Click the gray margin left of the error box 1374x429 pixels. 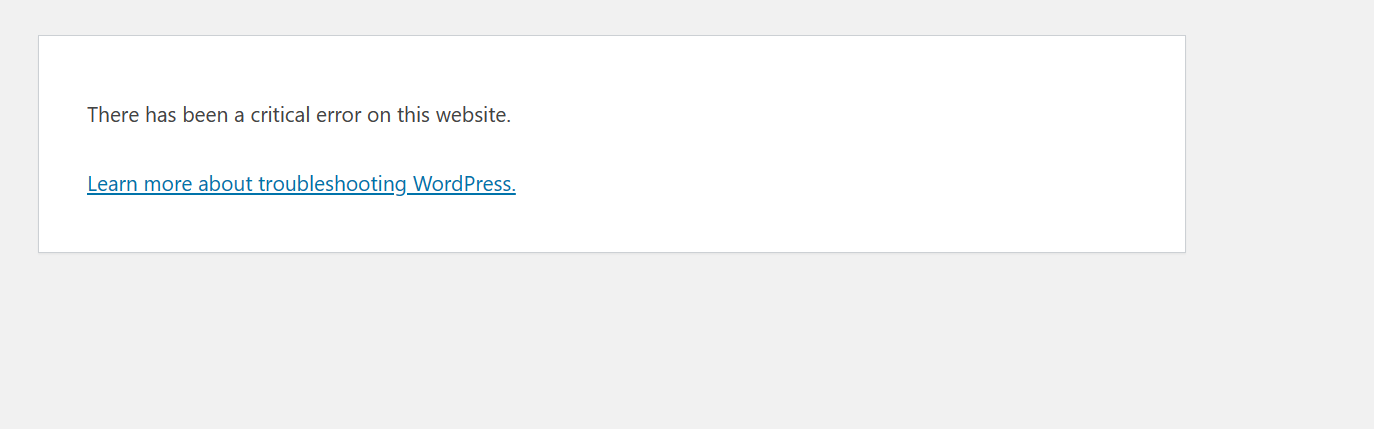pyautogui.click(x=18, y=144)
